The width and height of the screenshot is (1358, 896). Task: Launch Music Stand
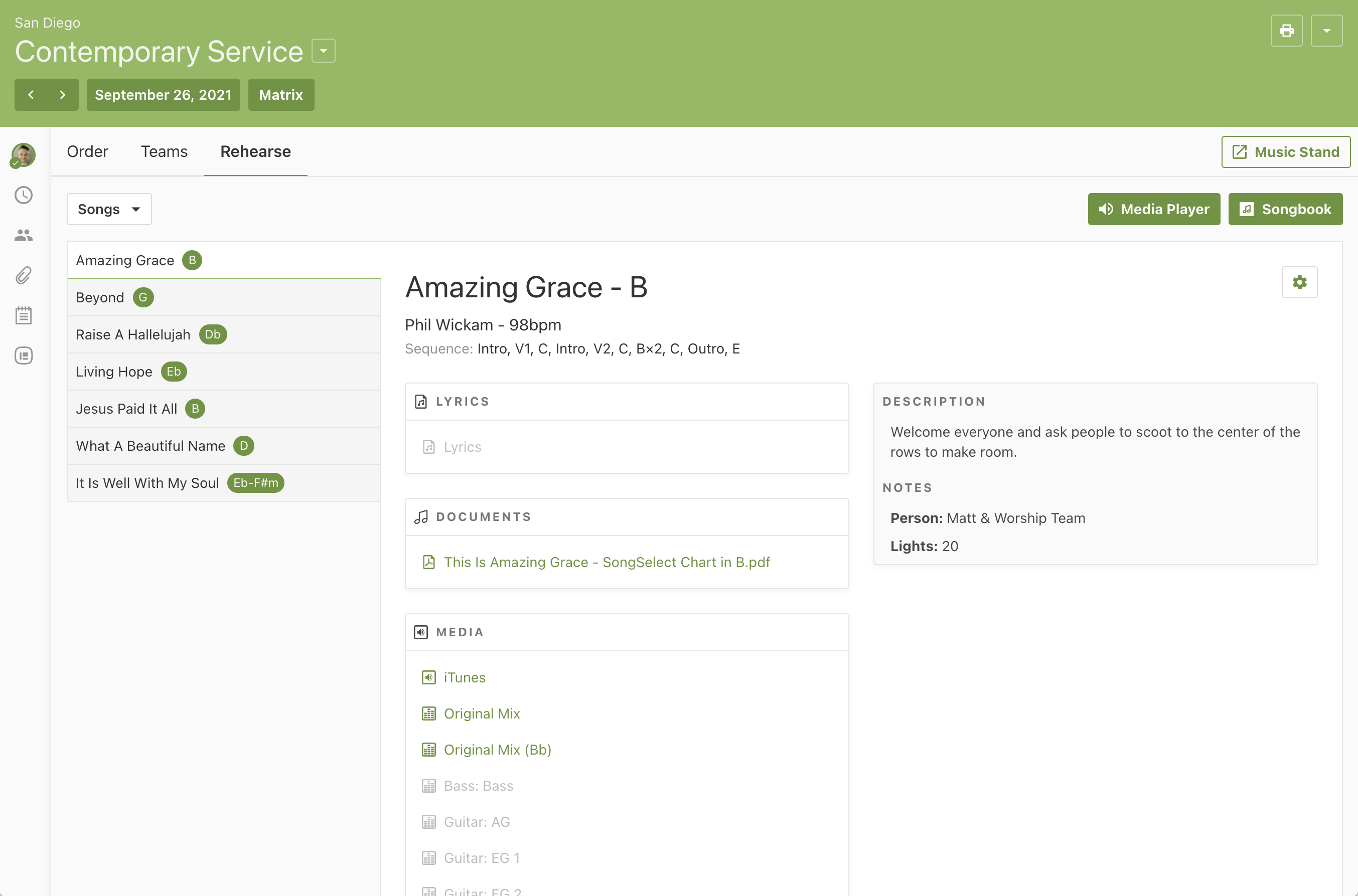pyautogui.click(x=1285, y=152)
